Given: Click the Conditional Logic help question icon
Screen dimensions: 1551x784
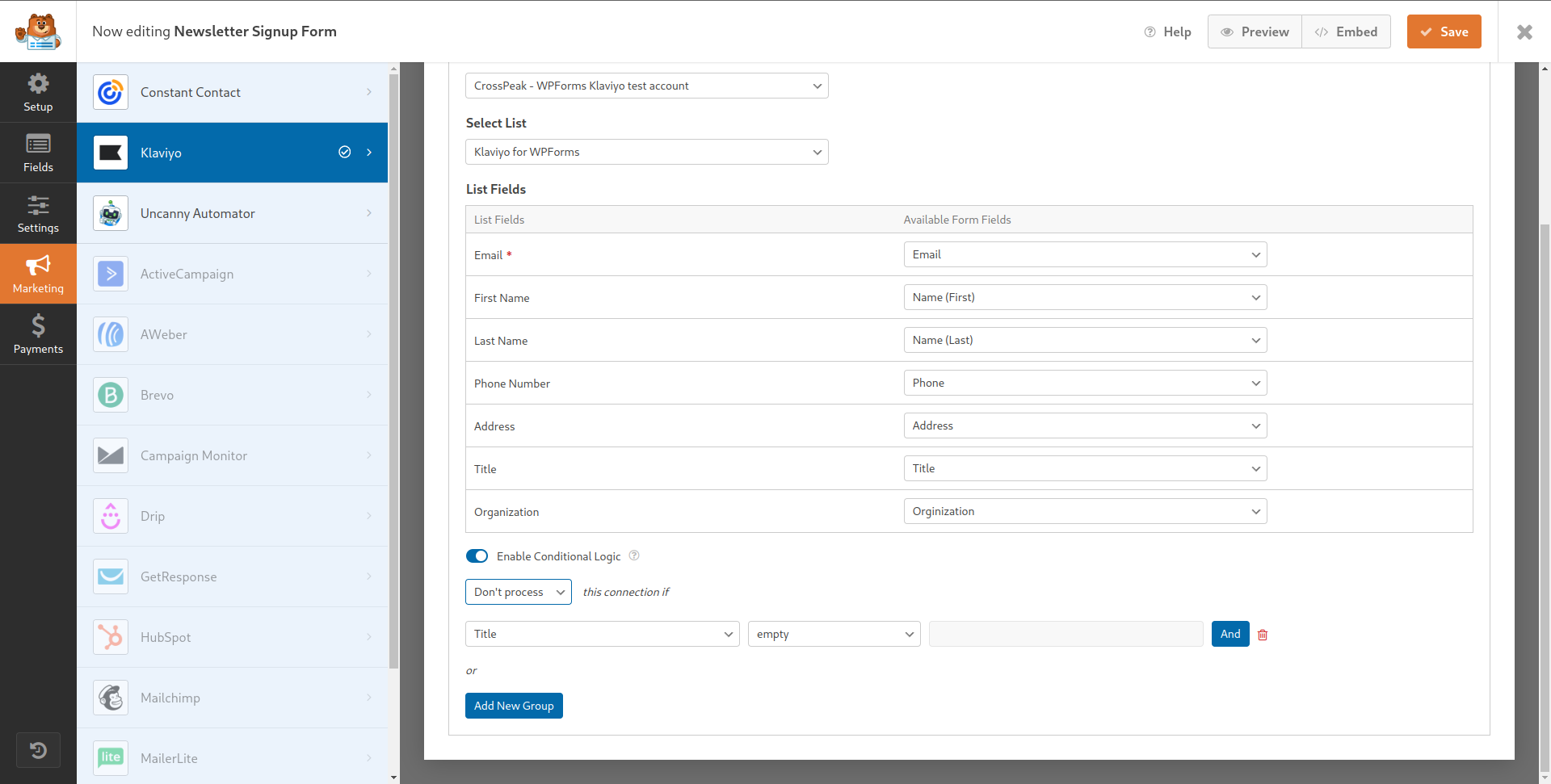Looking at the screenshot, I should [634, 556].
